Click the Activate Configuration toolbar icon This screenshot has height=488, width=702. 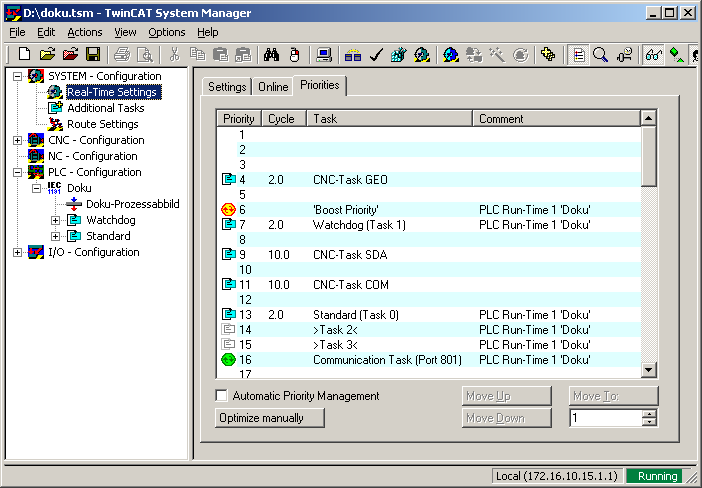tap(398, 55)
